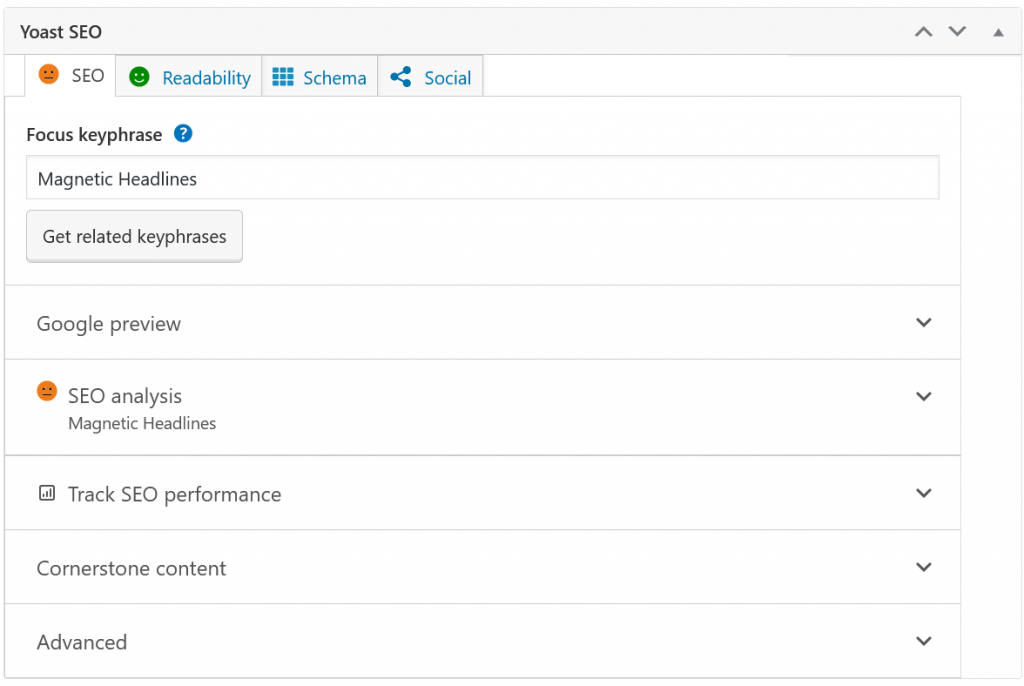Screen dimensions: 1024x686
Task: Click the Magnetic Headlines link under SEO analysis
Action: [142, 423]
